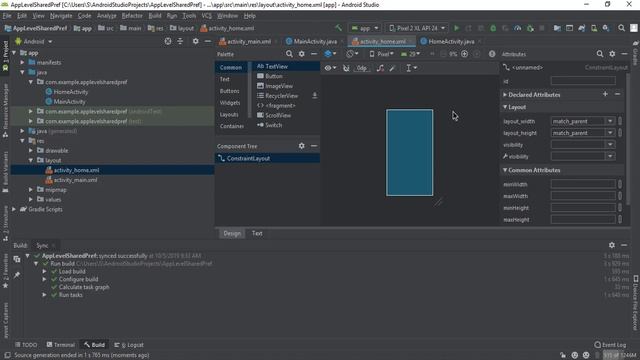Open Search Everywhere magnifier in main toolbar
The width and height of the screenshot is (640, 360).
[x=621, y=28]
